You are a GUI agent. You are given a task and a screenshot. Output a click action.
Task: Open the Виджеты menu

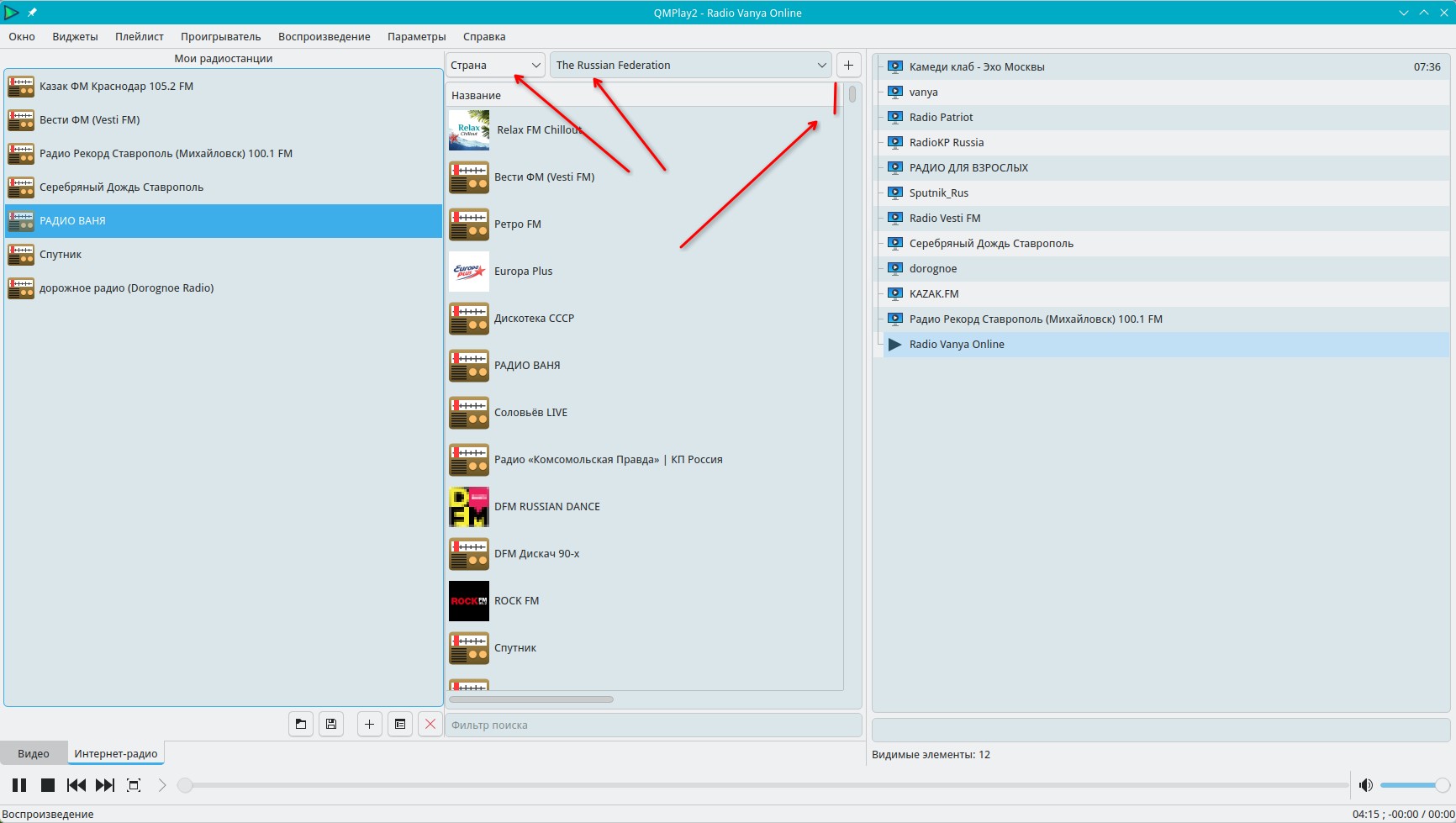(x=75, y=36)
